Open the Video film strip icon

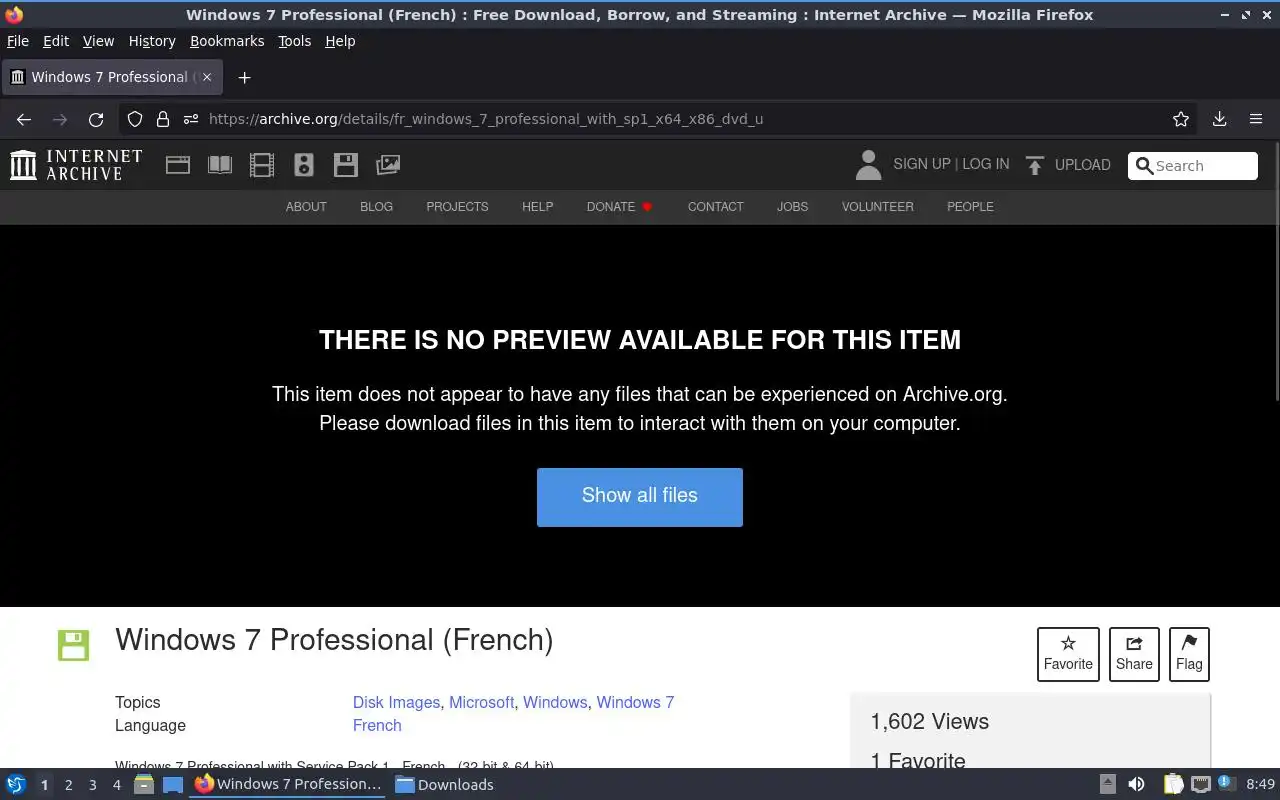click(262, 165)
